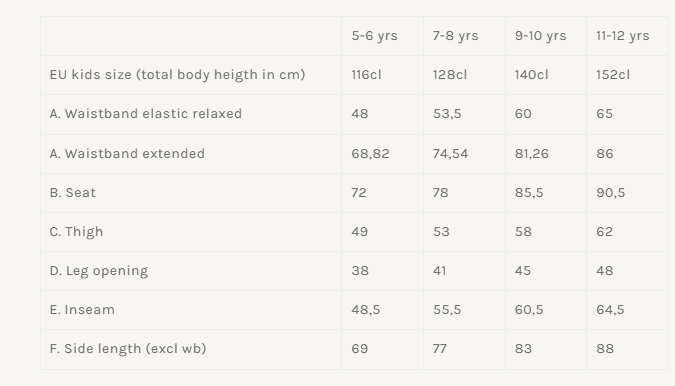This screenshot has width=675, height=386.
Task: Click the Waistband extended row label
Action: [x=127, y=154]
